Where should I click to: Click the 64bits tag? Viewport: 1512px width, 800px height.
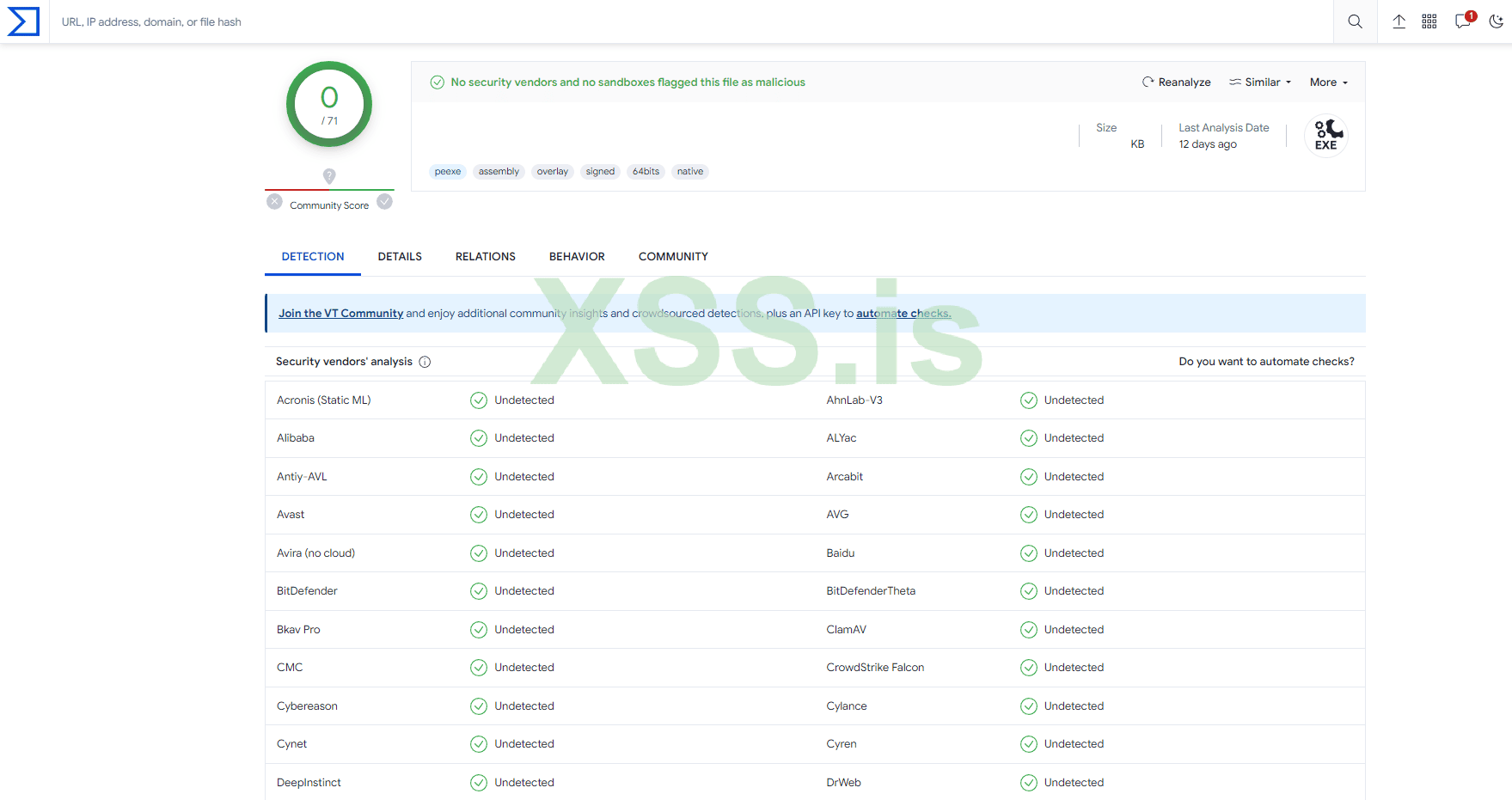646,172
